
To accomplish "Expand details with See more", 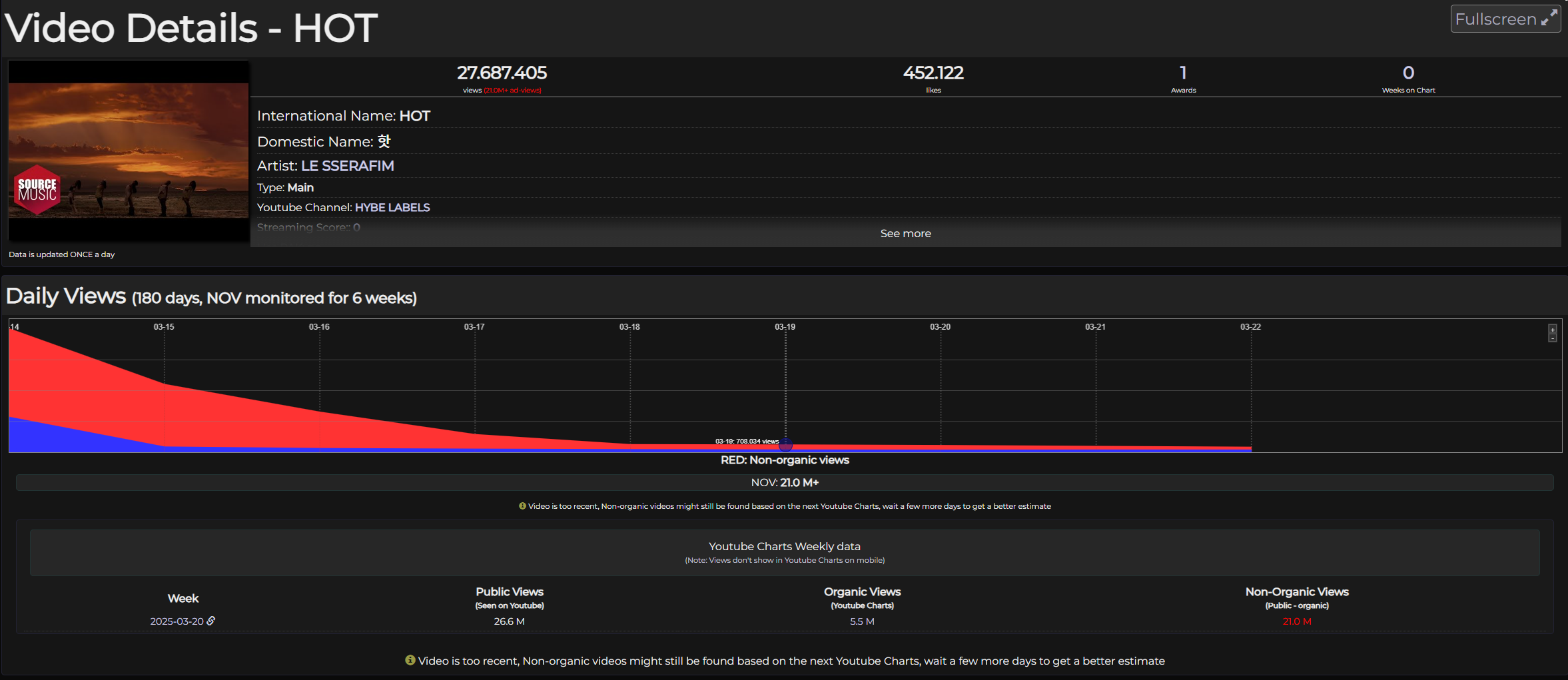I will [x=905, y=233].
